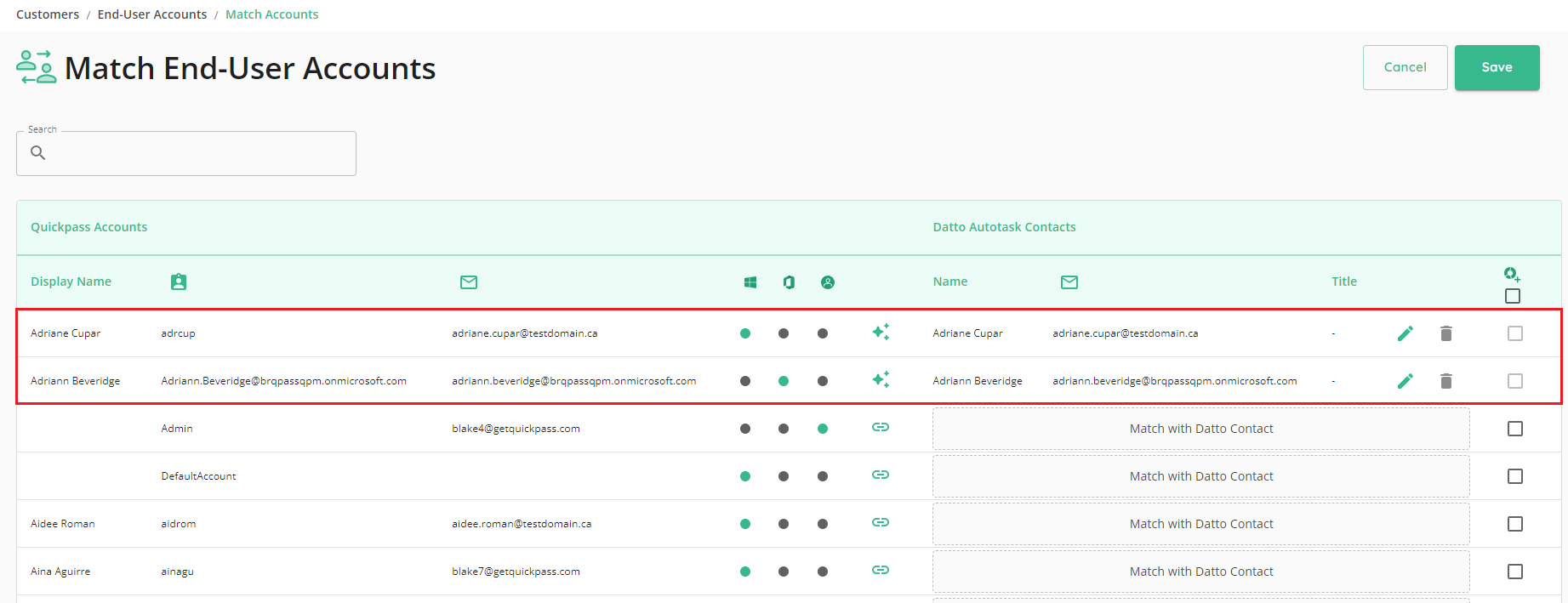Image resolution: width=1568 pixels, height=603 pixels.
Task: Click the auto-match sparkle icon for Adriann Beveridge
Action: (x=881, y=380)
